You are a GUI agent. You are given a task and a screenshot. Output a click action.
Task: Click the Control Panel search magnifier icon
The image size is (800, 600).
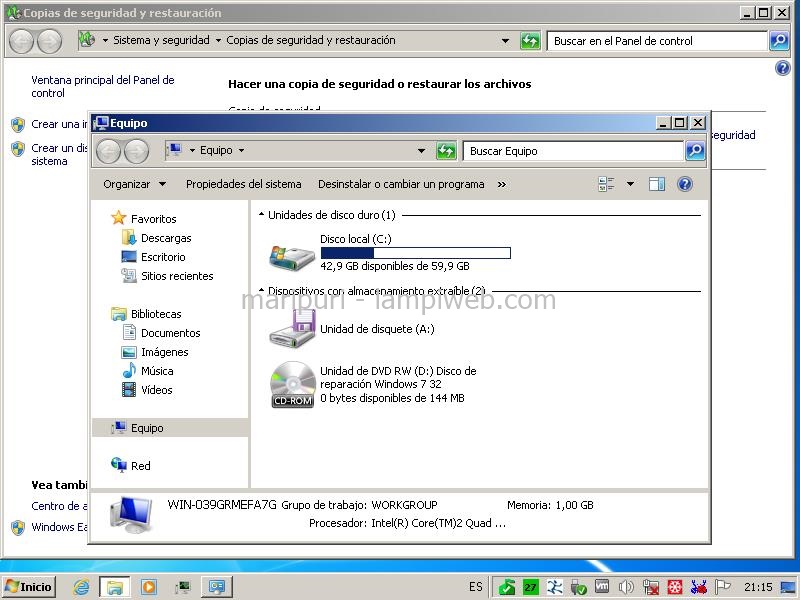(779, 40)
